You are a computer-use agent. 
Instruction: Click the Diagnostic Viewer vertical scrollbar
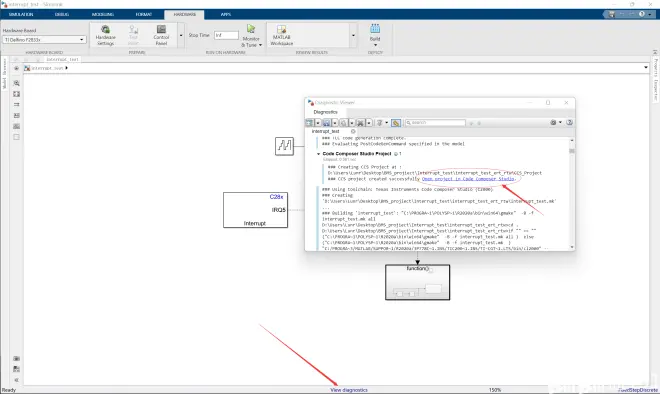click(572, 194)
